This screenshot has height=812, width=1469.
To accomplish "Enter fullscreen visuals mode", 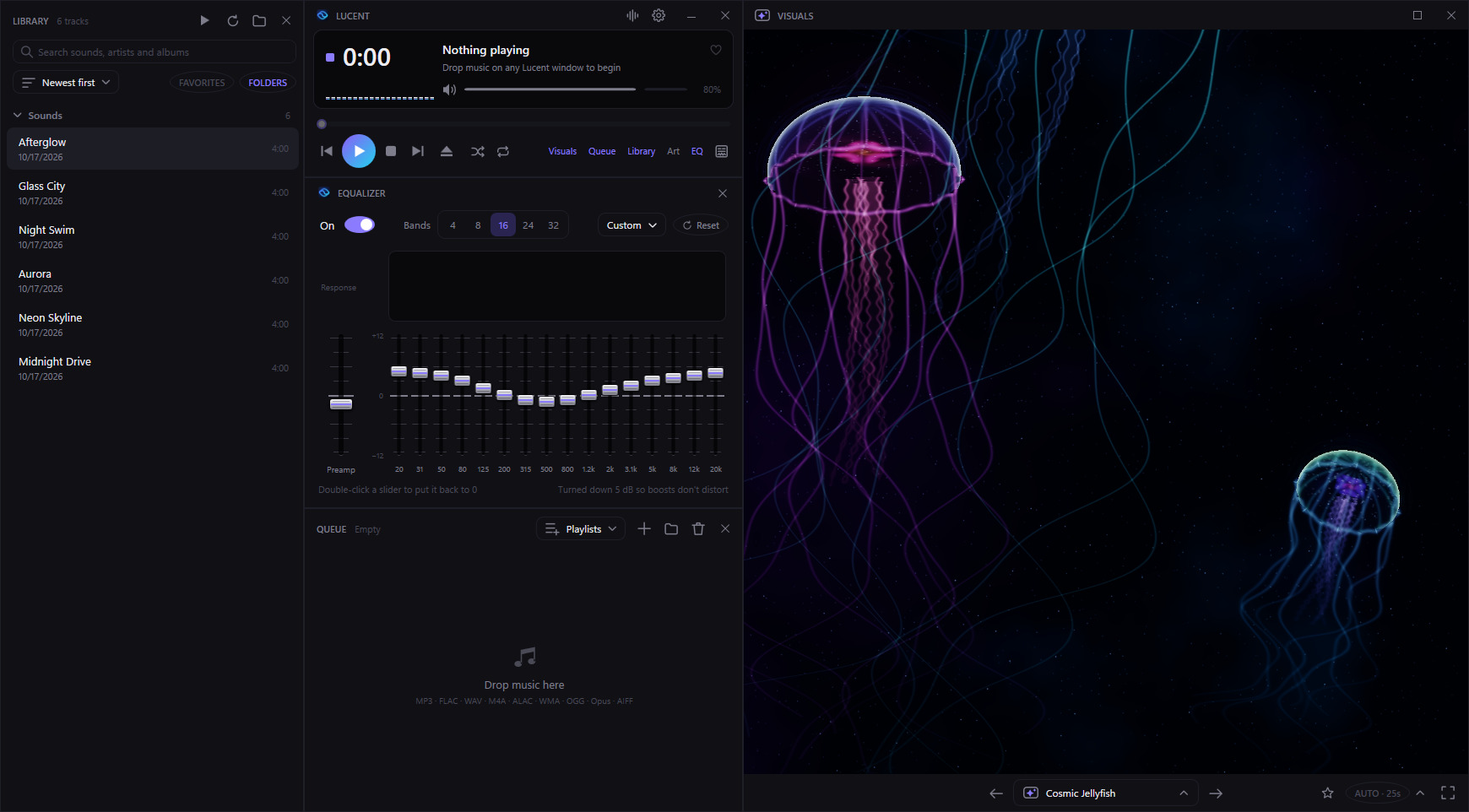I will pos(1448,793).
